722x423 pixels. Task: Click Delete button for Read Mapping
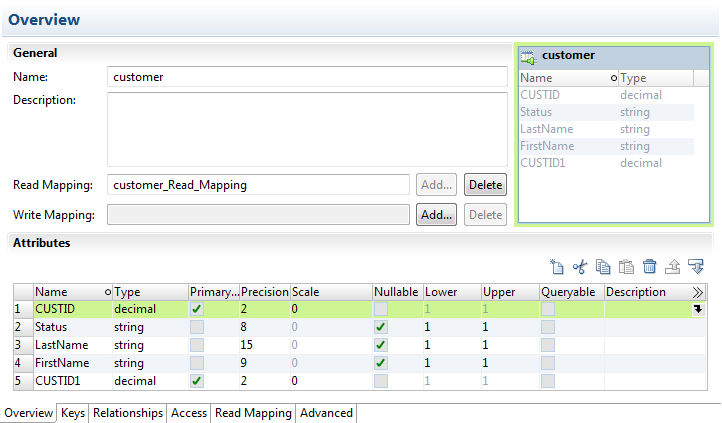pyautogui.click(x=485, y=185)
